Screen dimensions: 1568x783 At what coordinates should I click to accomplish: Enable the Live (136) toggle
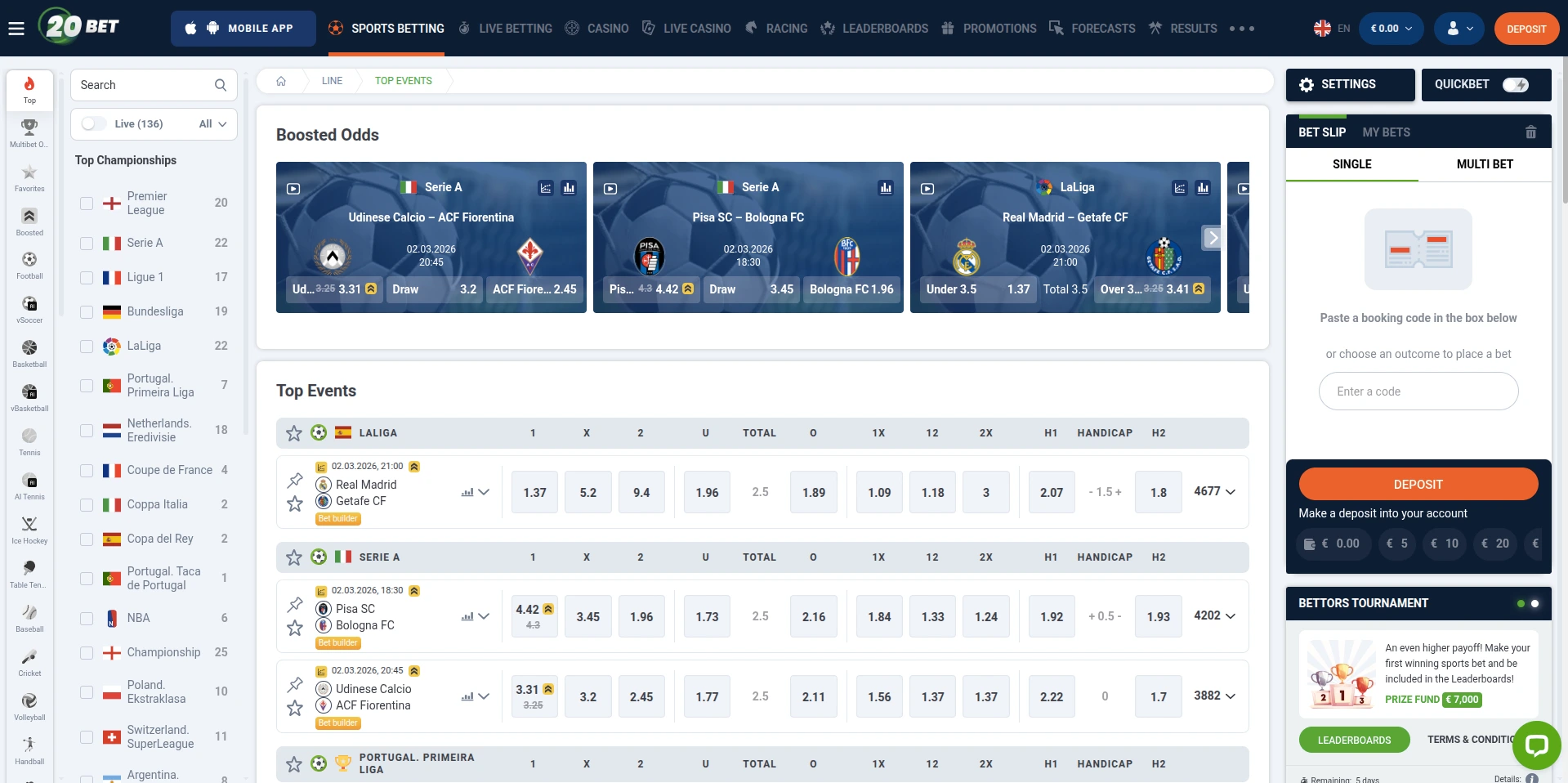click(x=94, y=124)
